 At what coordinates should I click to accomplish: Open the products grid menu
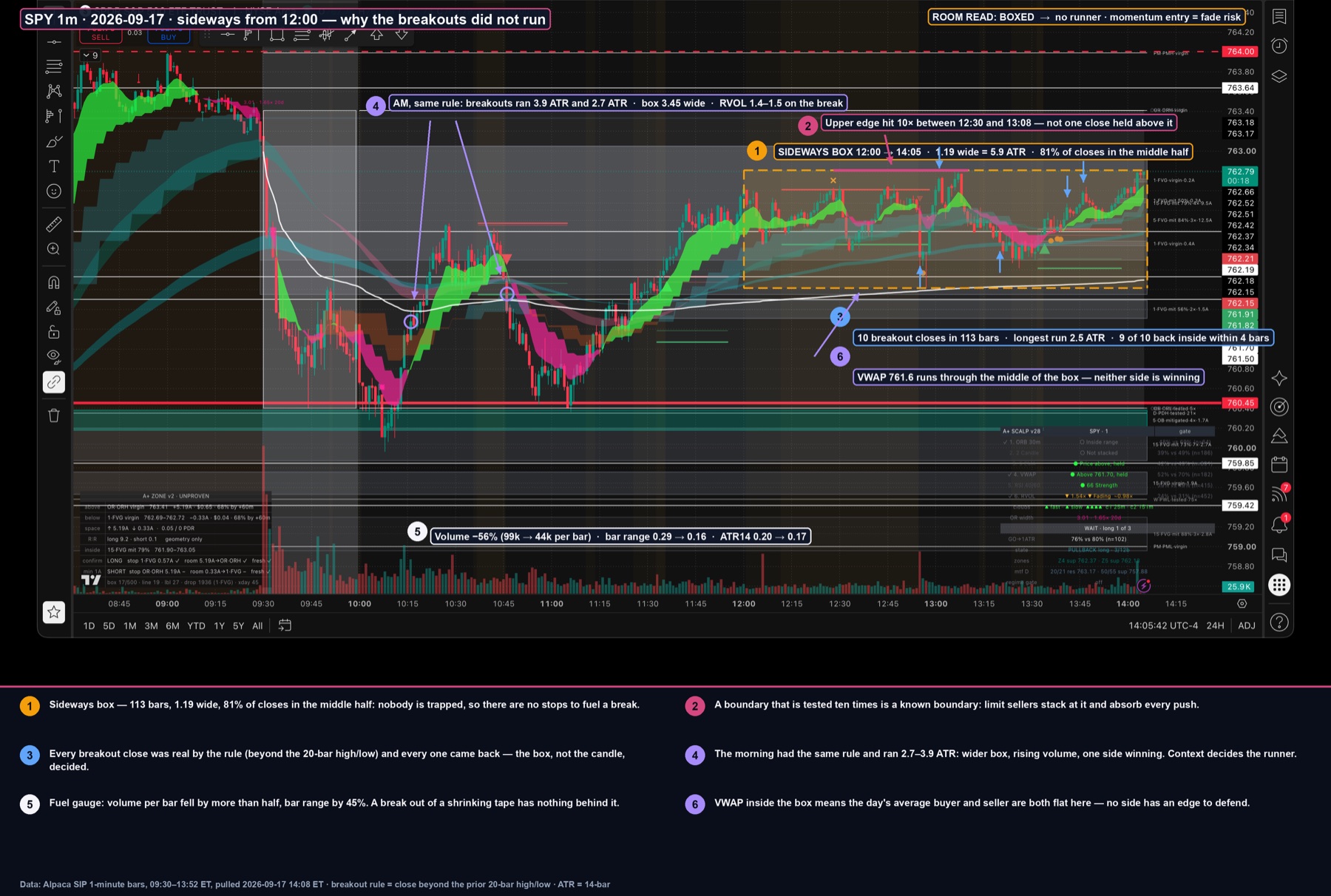[1279, 585]
